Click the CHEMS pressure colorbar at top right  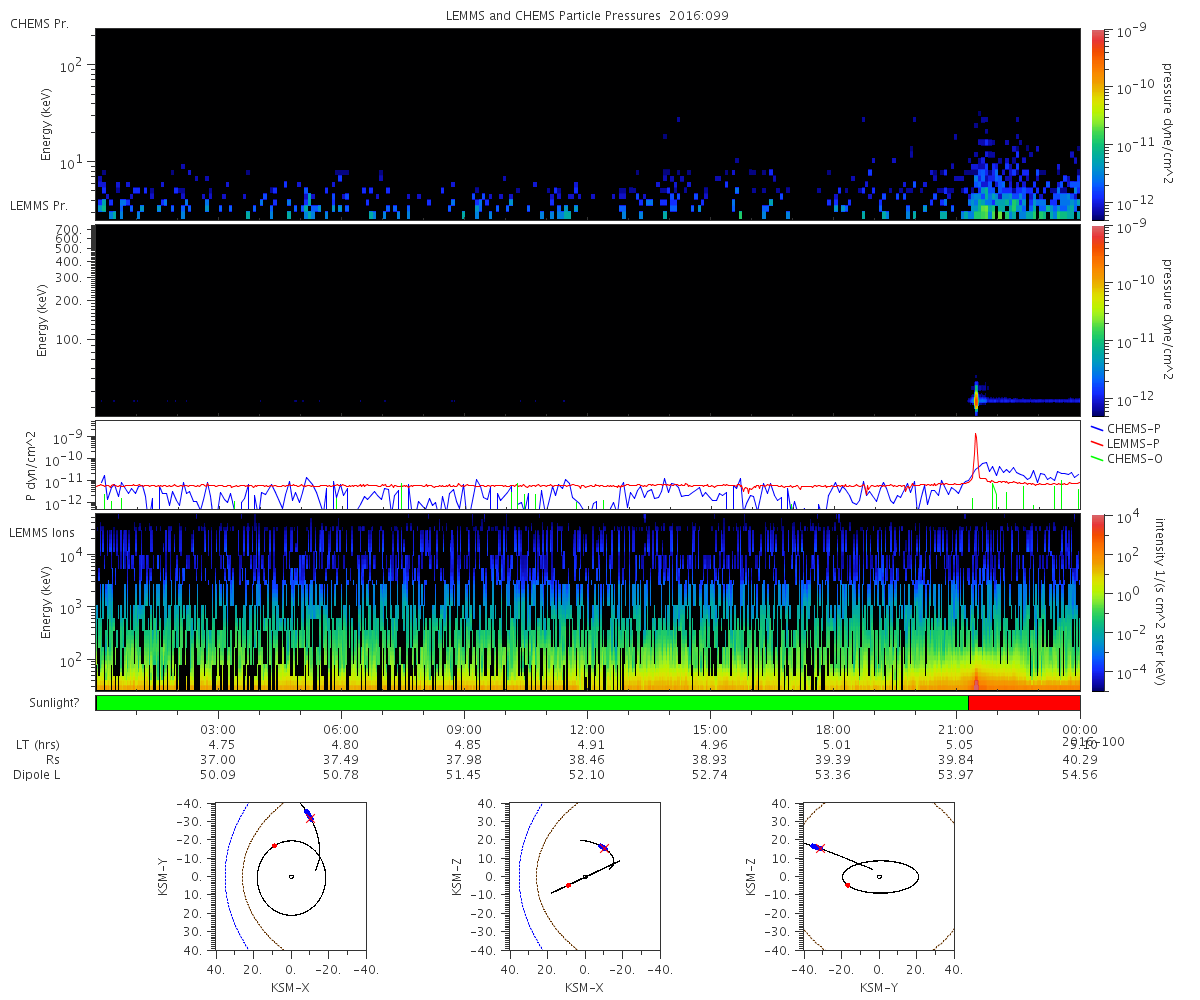click(x=1097, y=124)
